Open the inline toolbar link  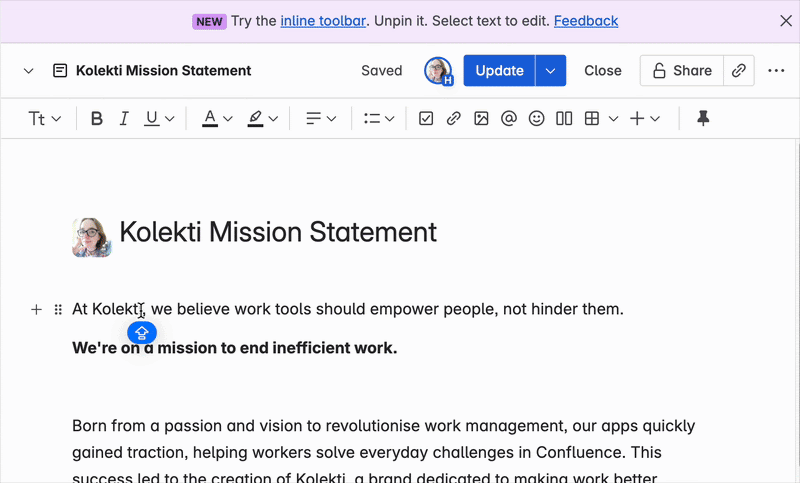(x=323, y=21)
